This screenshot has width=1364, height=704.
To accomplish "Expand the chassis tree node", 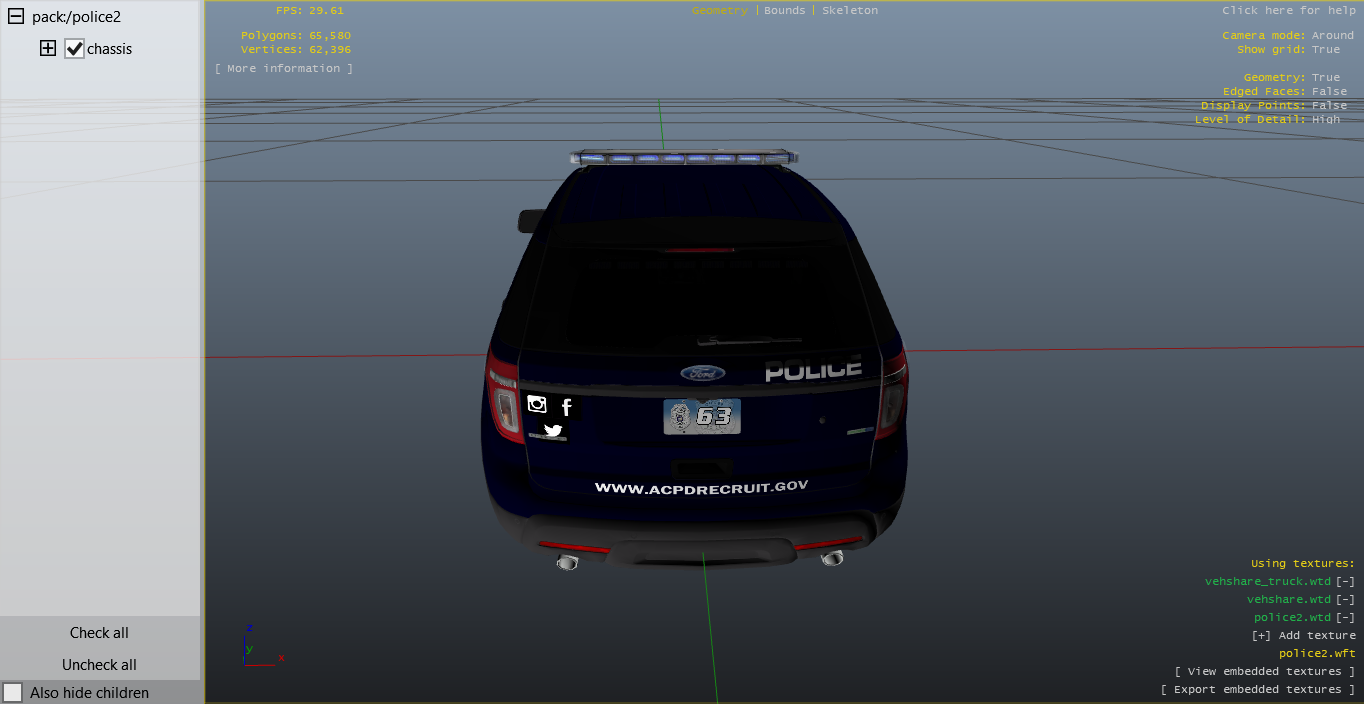I will pyautogui.click(x=48, y=48).
